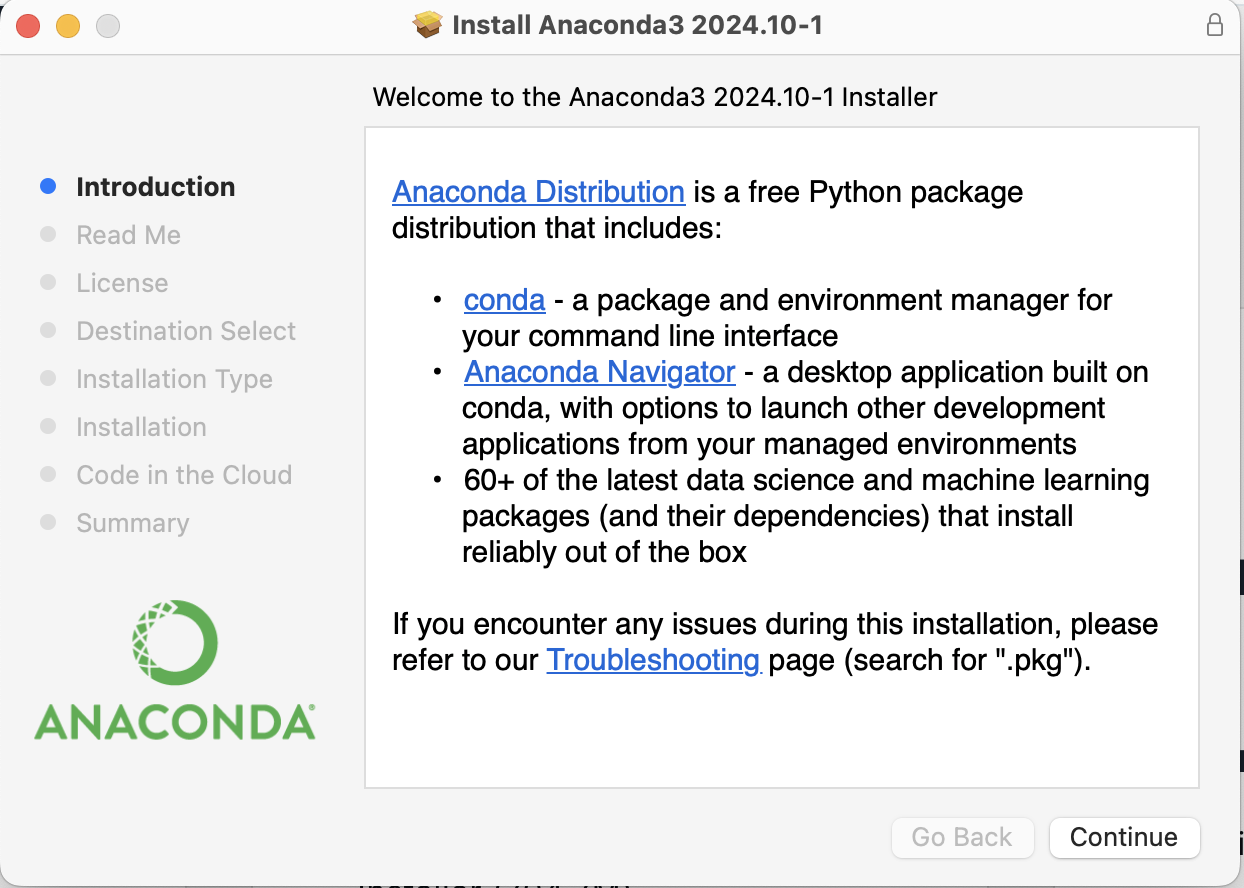This screenshot has height=888, width=1244.
Task: Follow the conda hyperlink
Action: point(504,299)
